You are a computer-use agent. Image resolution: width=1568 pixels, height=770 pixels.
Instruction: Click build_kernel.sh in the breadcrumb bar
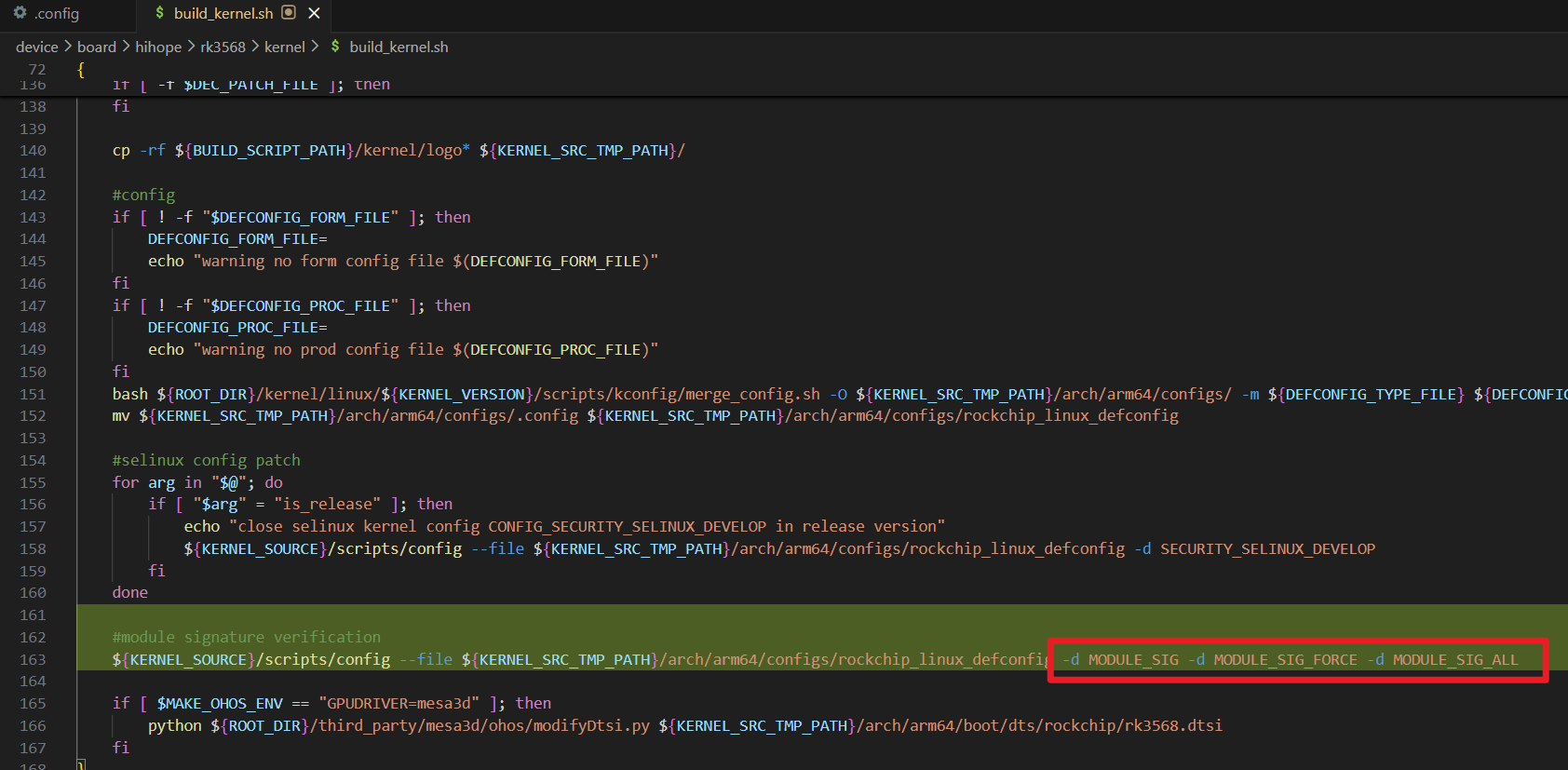tap(399, 47)
